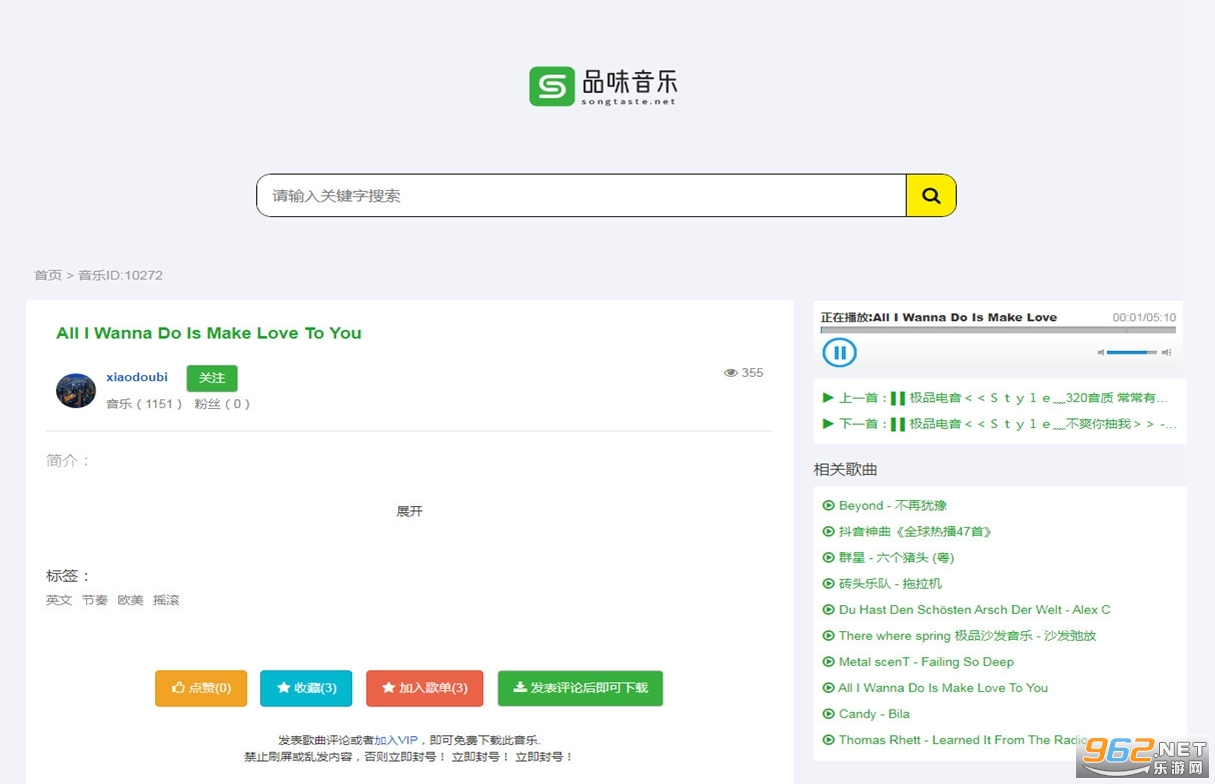Image resolution: width=1215 pixels, height=784 pixels.
Task: Open xiaodoubi's avatar picture
Action: (x=76, y=390)
